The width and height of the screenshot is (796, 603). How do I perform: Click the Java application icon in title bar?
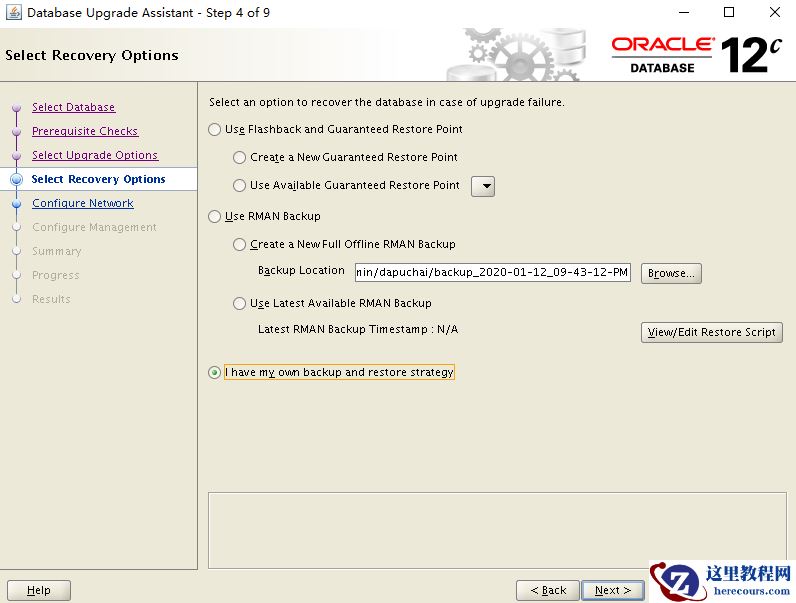[x=13, y=12]
